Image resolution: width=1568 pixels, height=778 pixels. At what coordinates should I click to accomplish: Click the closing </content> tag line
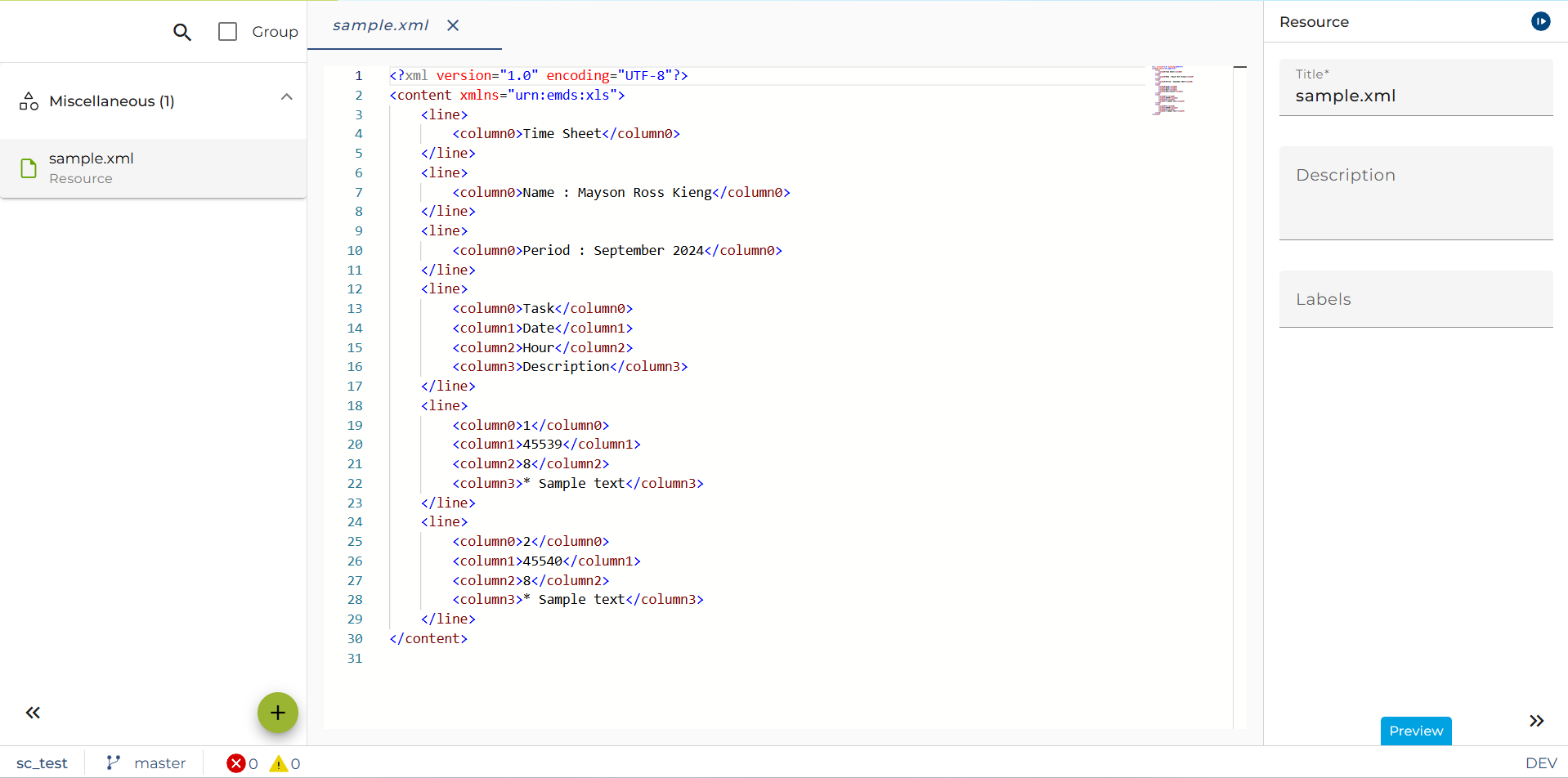tap(428, 638)
